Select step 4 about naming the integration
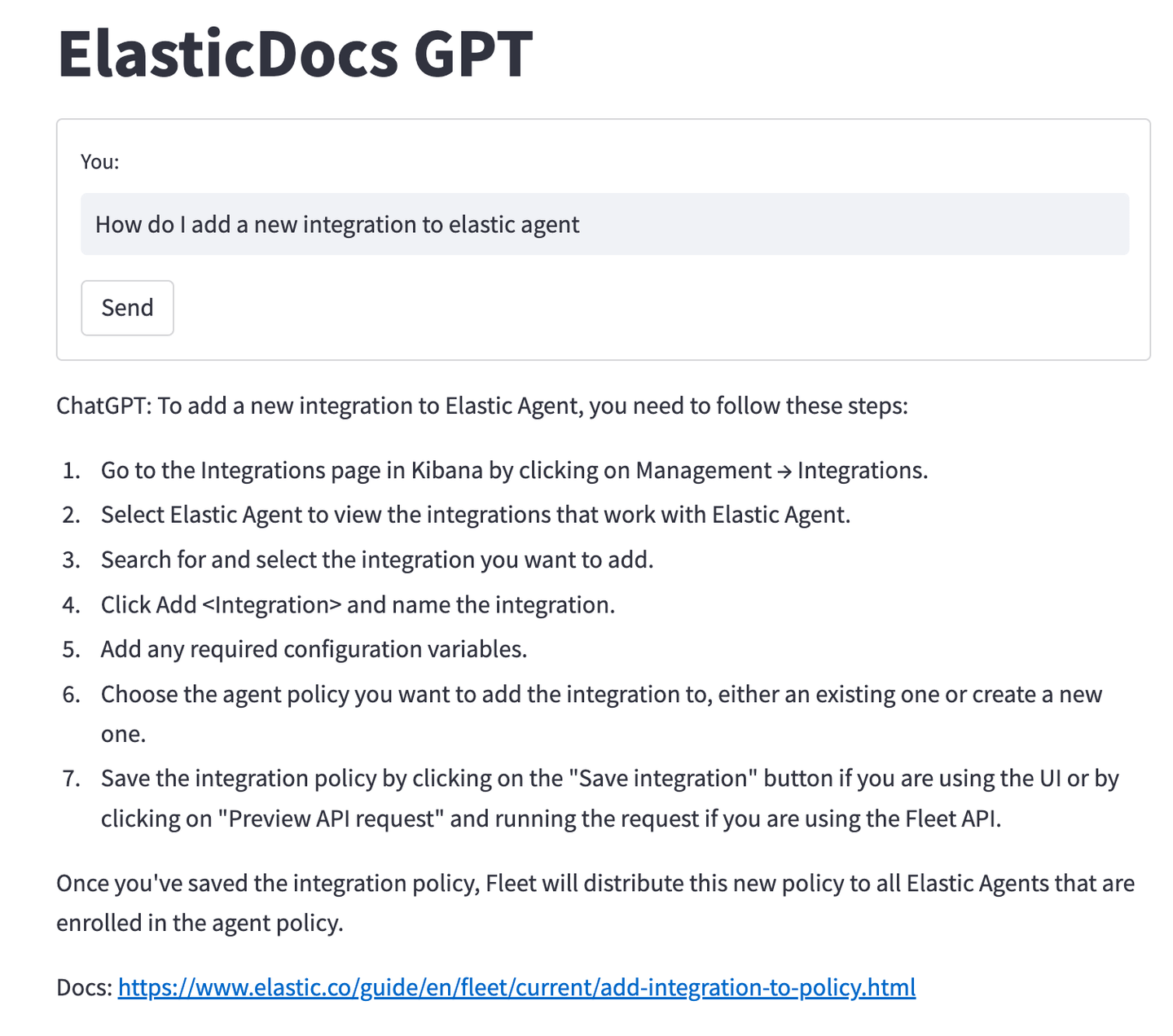 (358, 604)
